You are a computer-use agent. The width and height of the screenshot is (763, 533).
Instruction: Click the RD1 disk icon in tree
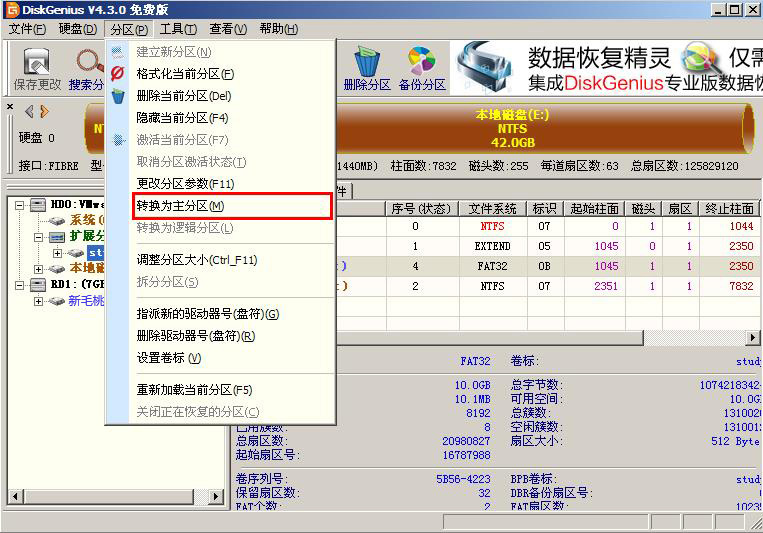38,284
